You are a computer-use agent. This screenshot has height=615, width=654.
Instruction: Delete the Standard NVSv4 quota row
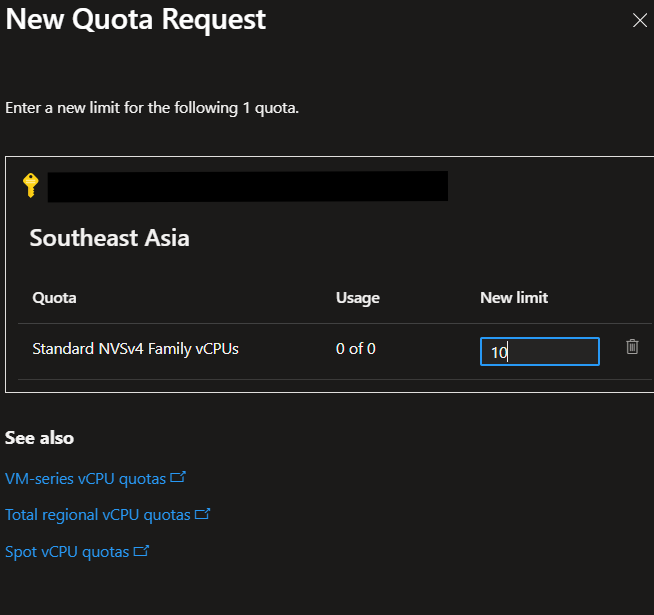632,347
